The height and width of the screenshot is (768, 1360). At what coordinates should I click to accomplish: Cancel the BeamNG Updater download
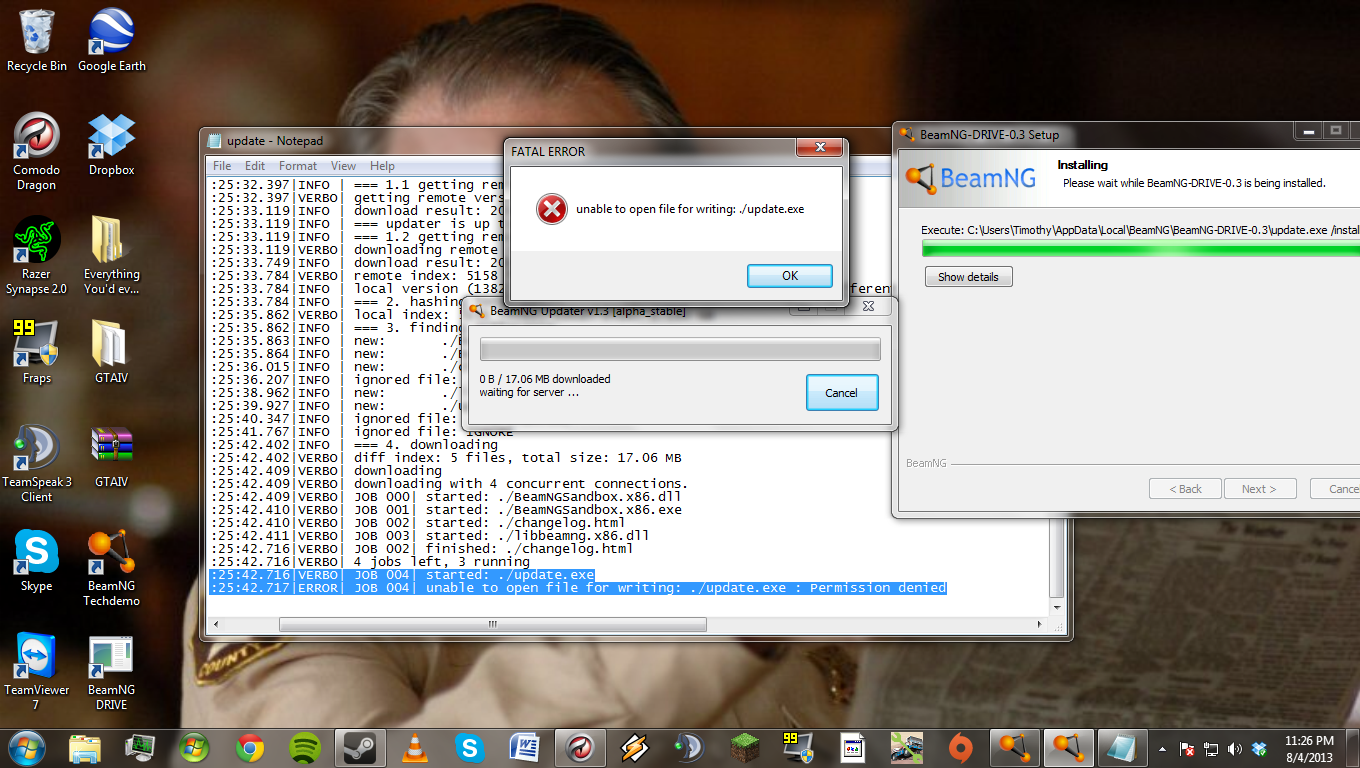(x=841, y=393)
